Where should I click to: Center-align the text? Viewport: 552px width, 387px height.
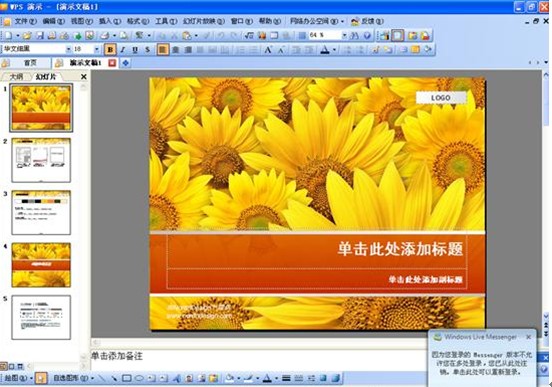pyautogui.click(x=175, y=50)
